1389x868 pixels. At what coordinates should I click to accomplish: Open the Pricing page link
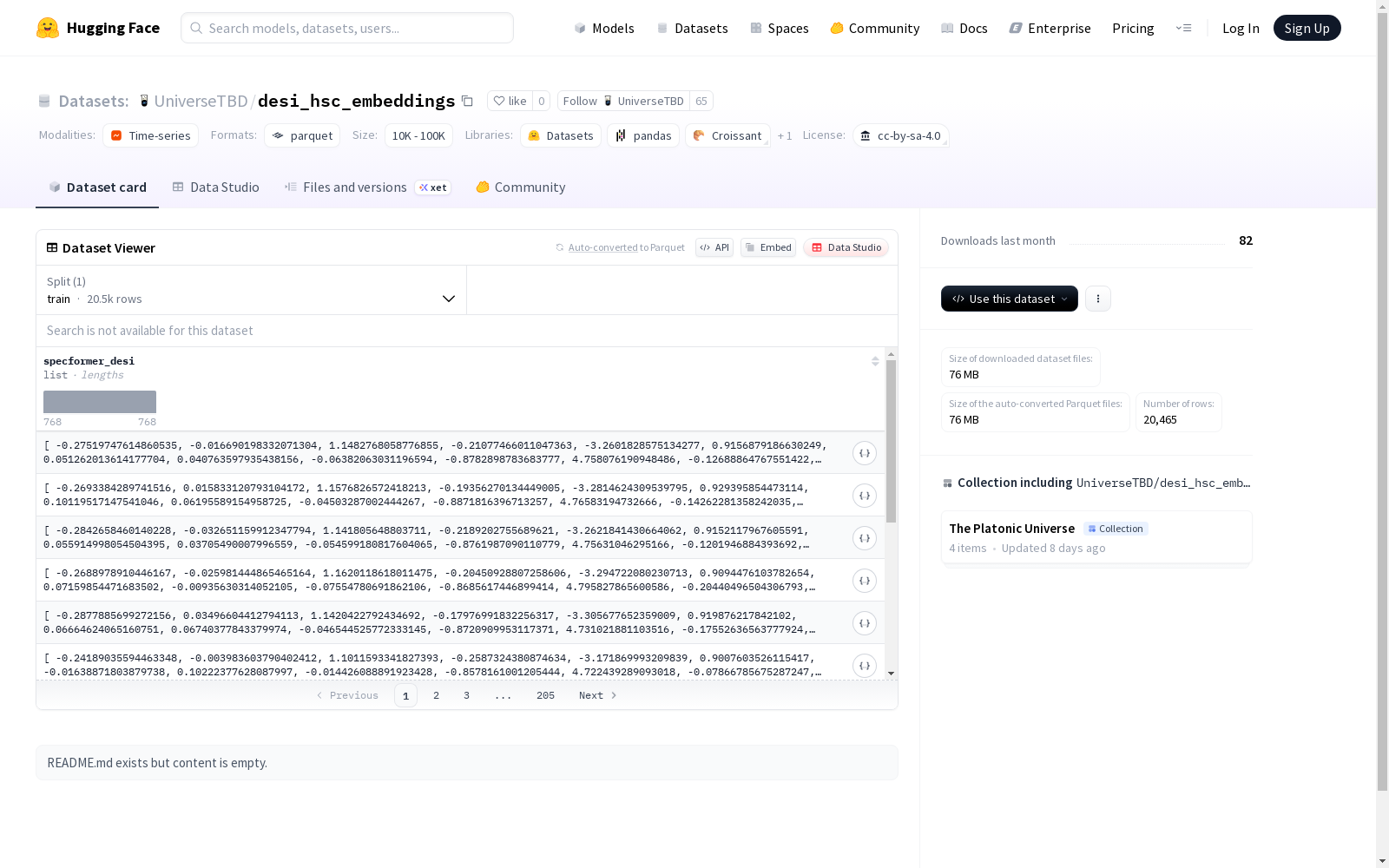click(x=1133, y=28)
